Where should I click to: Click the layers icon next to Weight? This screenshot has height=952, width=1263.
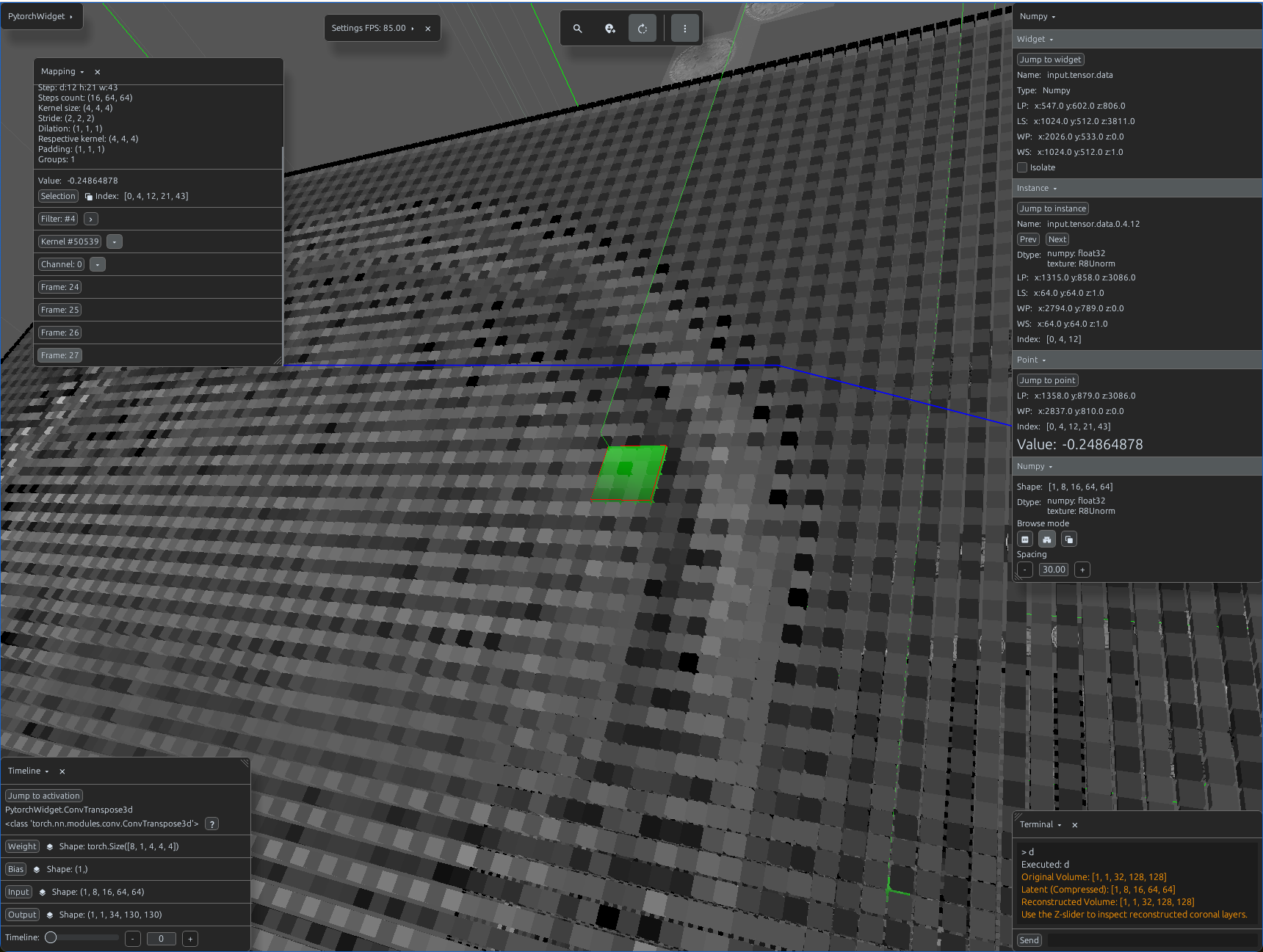[x=50, y=847]
